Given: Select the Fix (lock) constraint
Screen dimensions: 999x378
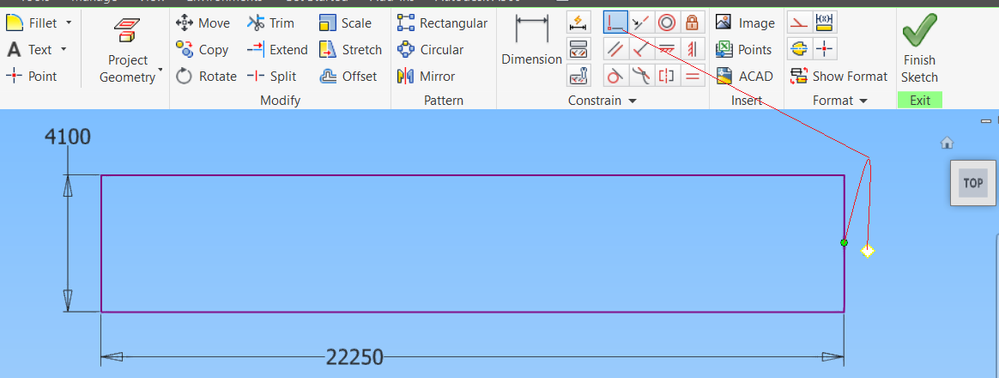Looking at the screenshot, I should click(x=692, y=23).
